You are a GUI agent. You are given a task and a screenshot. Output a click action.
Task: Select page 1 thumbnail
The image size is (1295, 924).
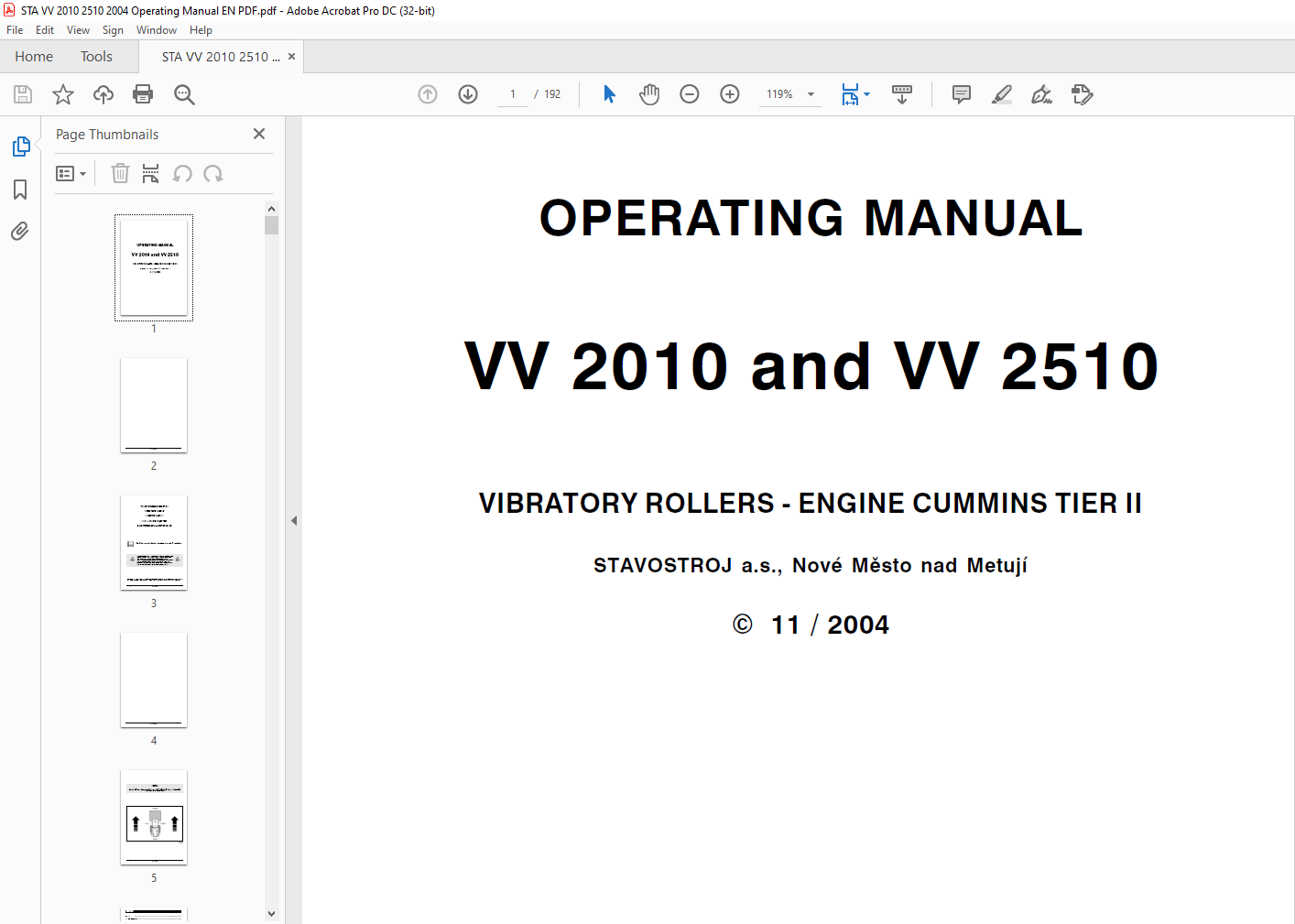[x=154, y=267]
